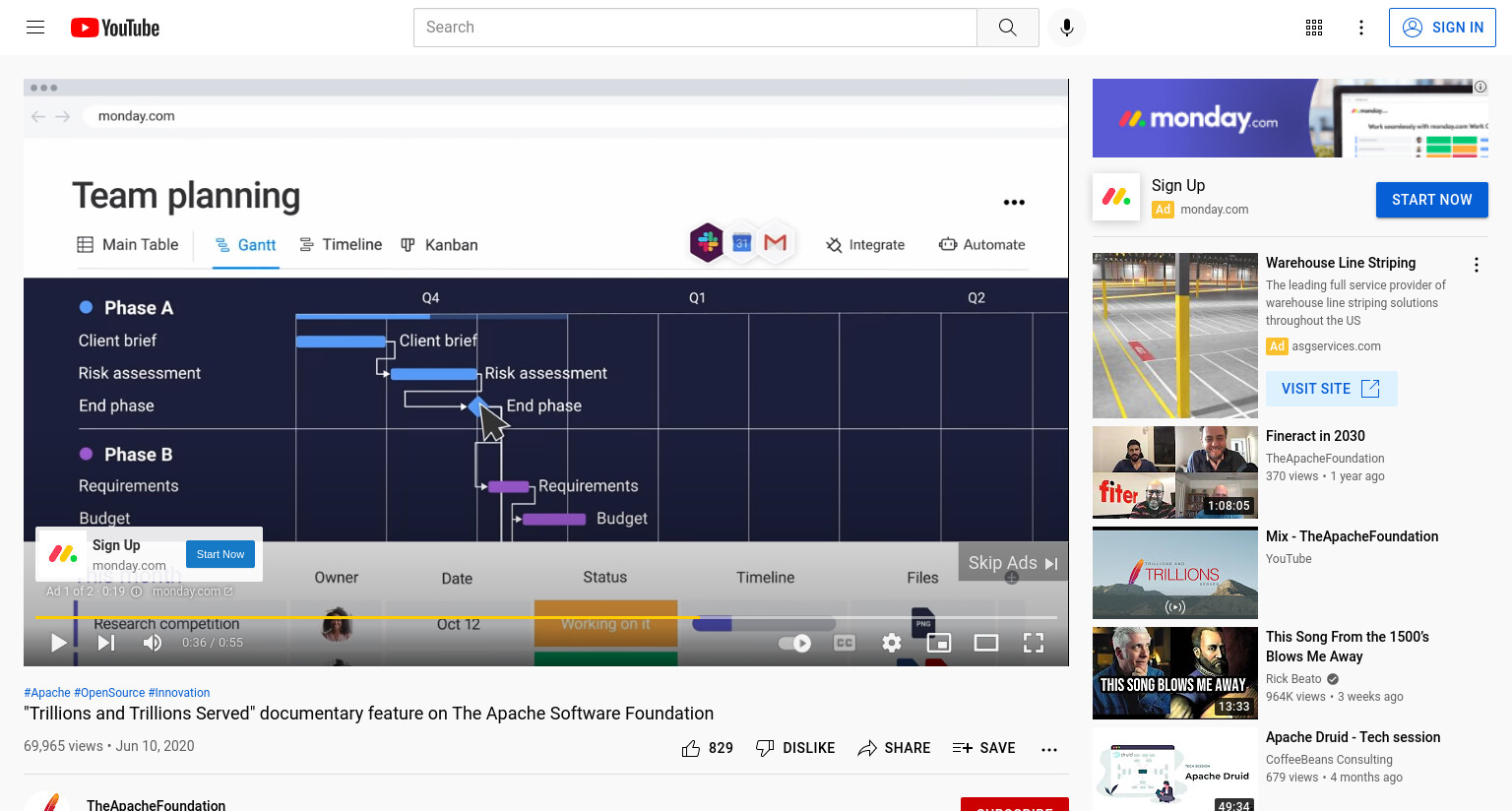Seek on the yellow video progress bar
Image resolution: width=1512 pixels, height=811 pixels.
(546, 617)
